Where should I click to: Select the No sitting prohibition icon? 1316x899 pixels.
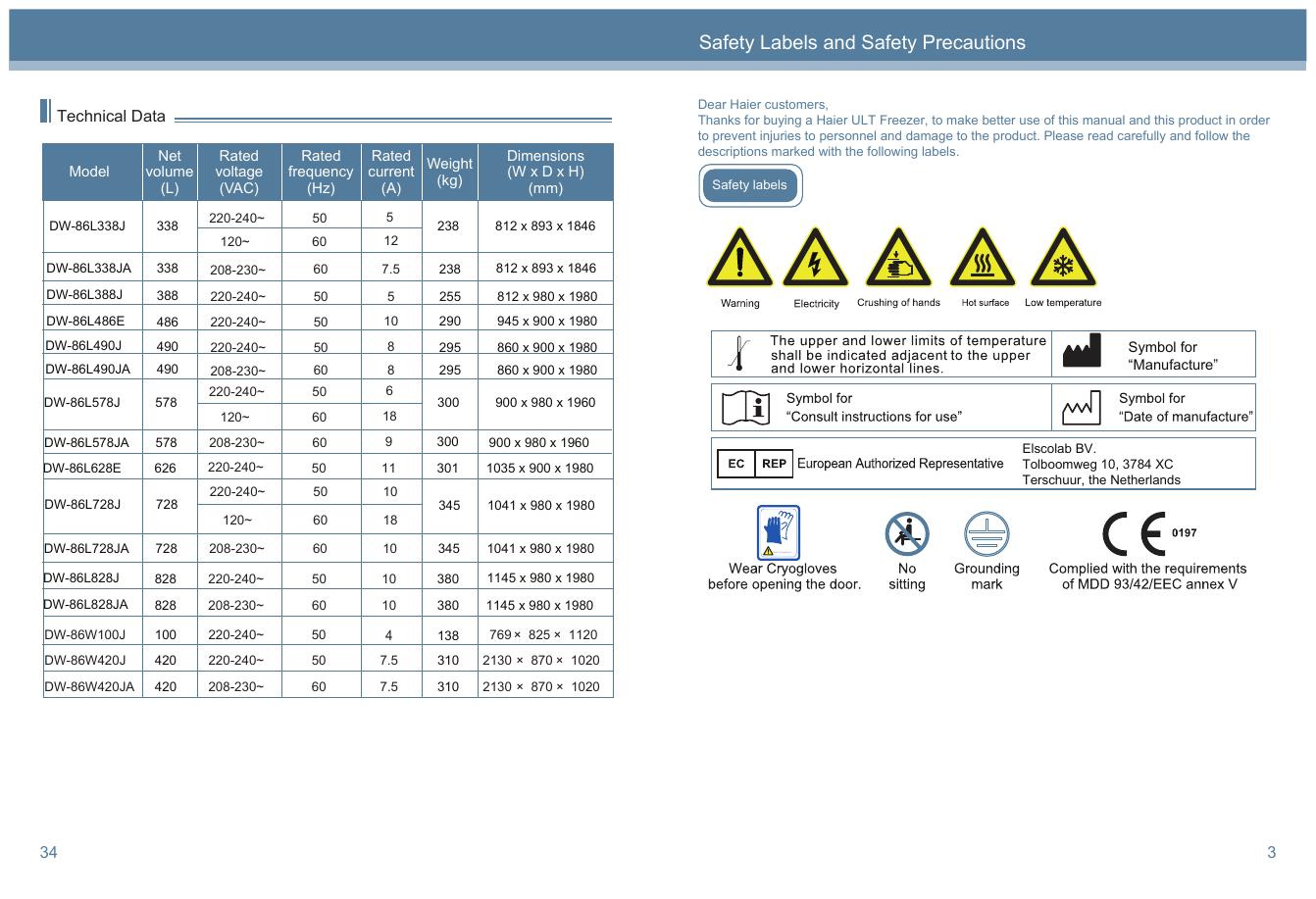pyautogui.click(x=906, y=533)
